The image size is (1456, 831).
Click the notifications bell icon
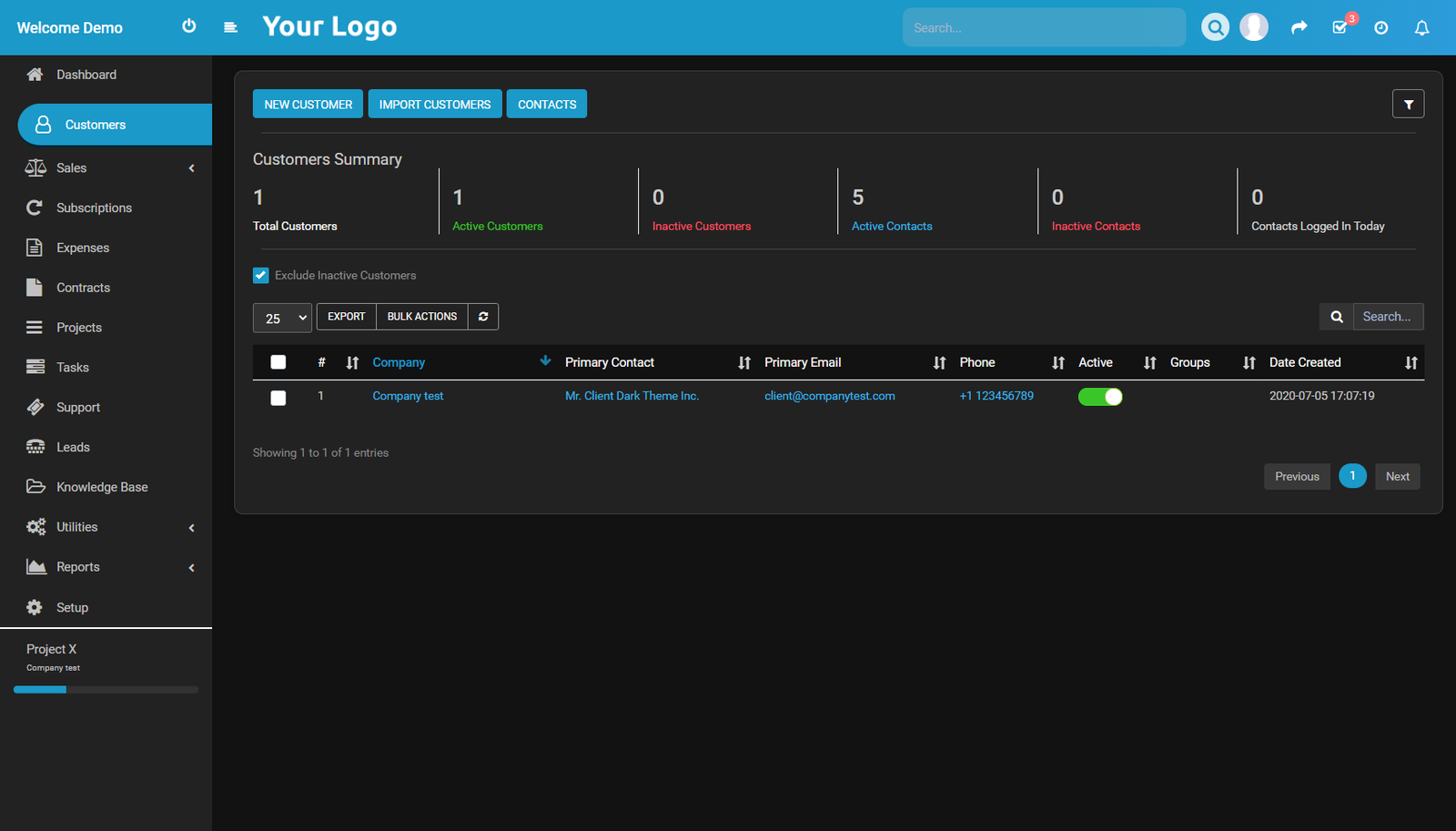pos(1421,27)
